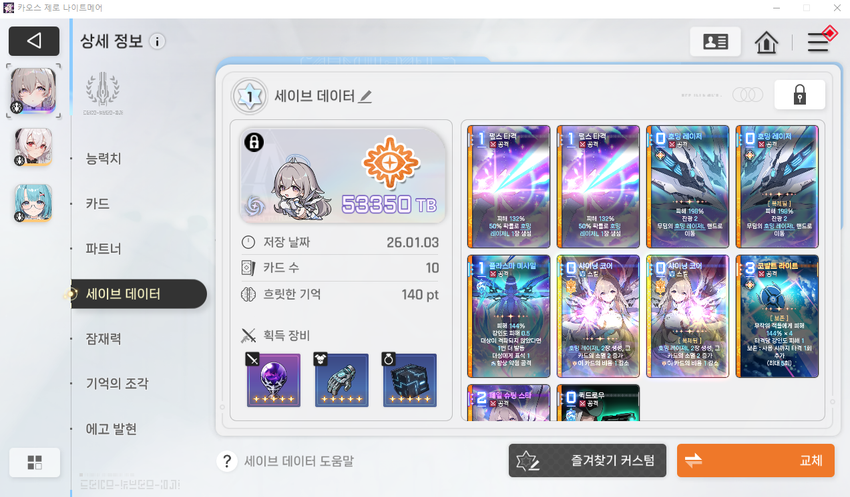
Task: Open the profile card icon
Action: 715,42
